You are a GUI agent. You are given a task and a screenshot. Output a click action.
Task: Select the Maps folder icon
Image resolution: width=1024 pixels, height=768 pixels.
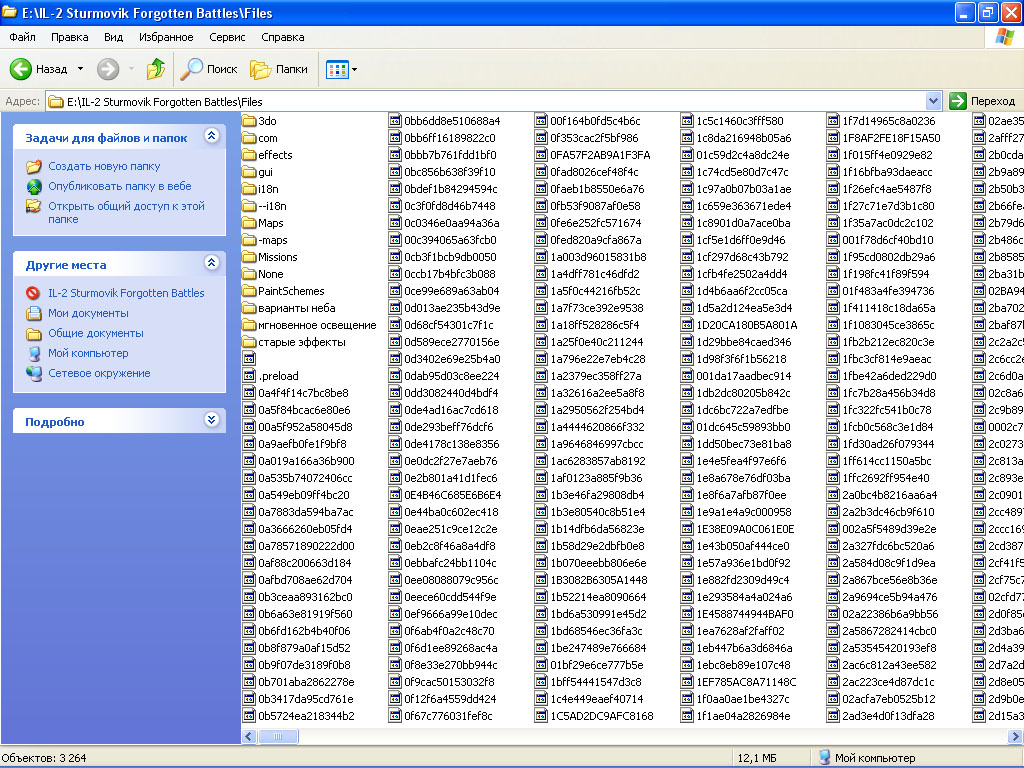tap(249, 223)
